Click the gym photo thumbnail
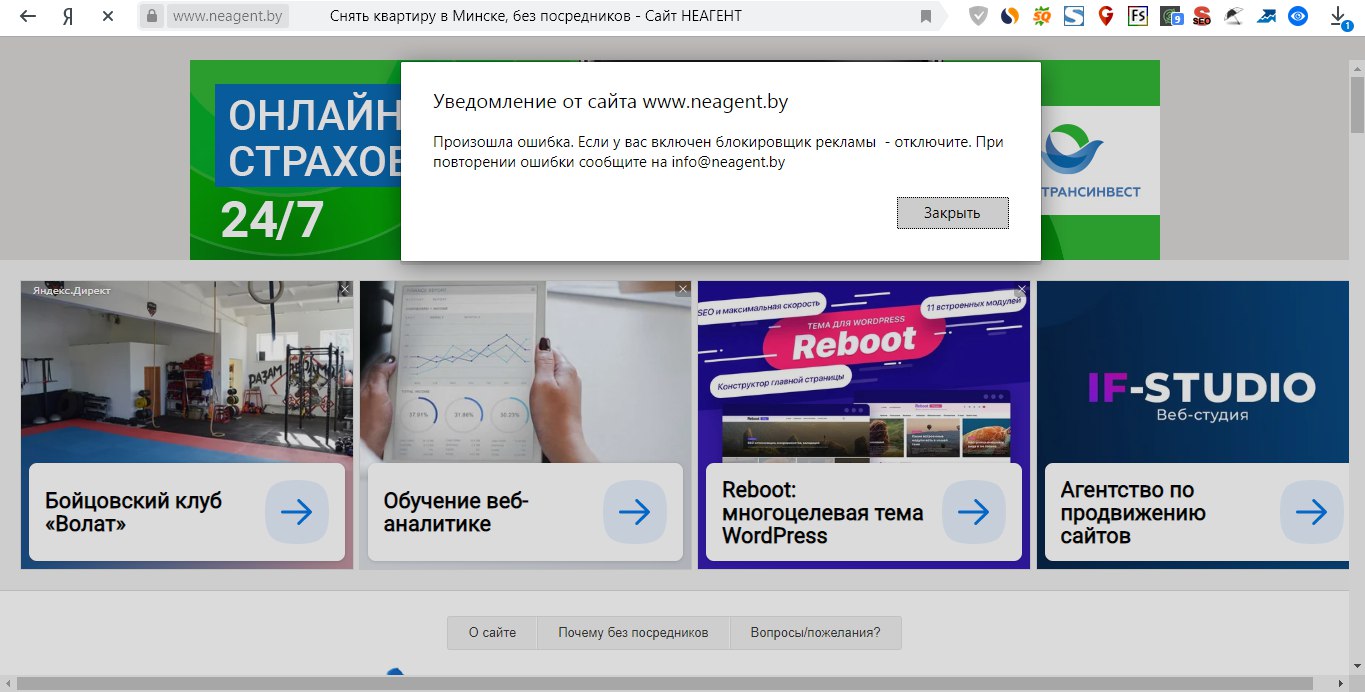 click(x=187, y=370)
